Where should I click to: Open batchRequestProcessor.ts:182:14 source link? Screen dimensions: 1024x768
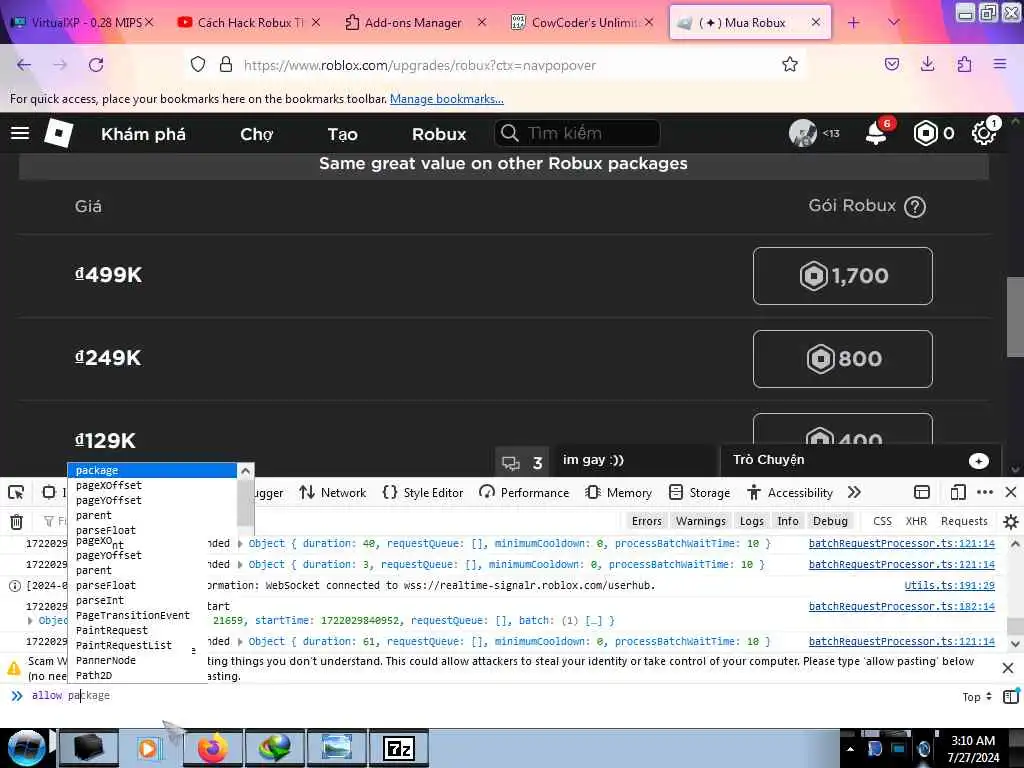(x=901, y=606)
